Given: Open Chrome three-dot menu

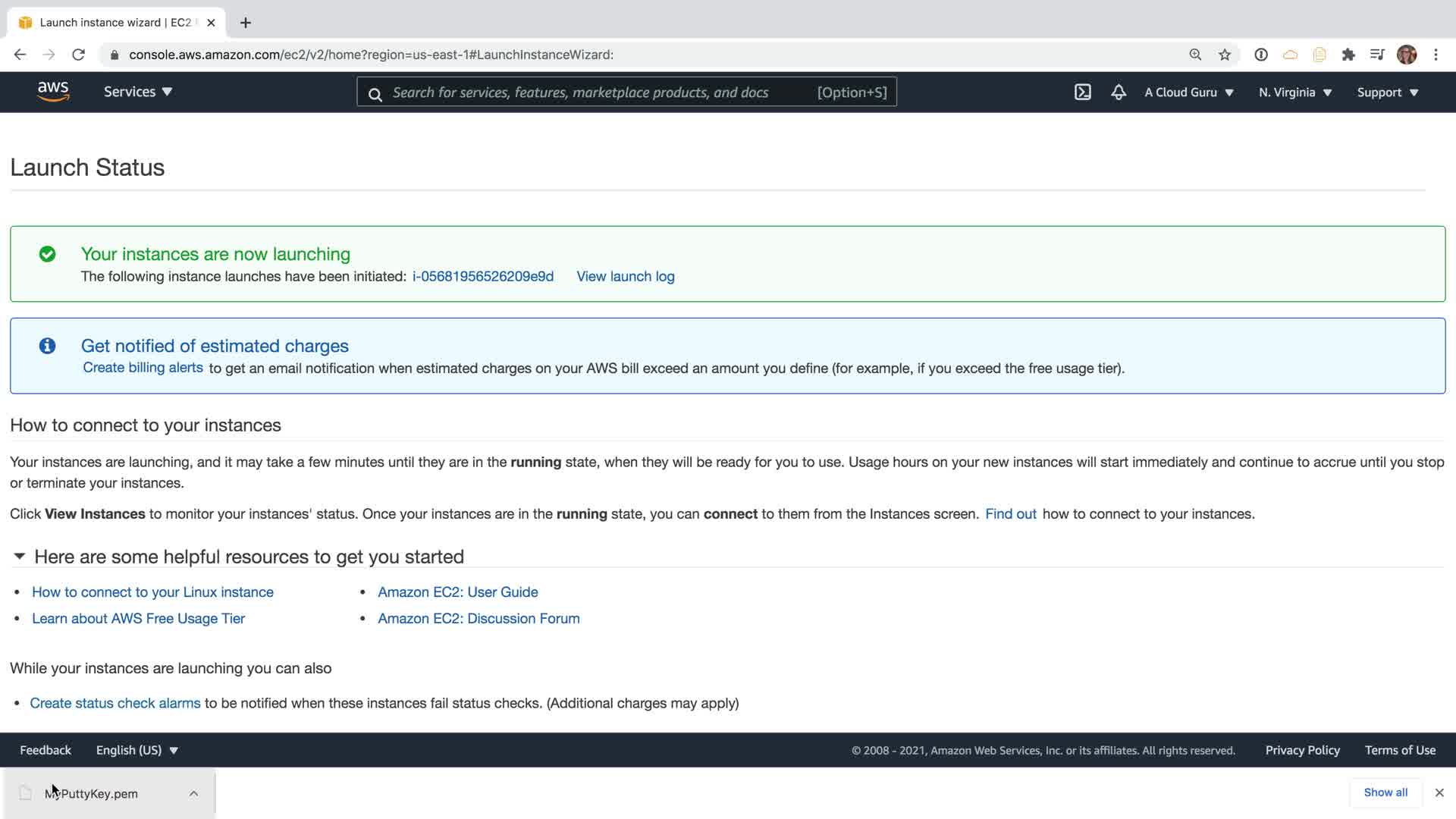Looking at the screenshot, I should point(1436,55).
